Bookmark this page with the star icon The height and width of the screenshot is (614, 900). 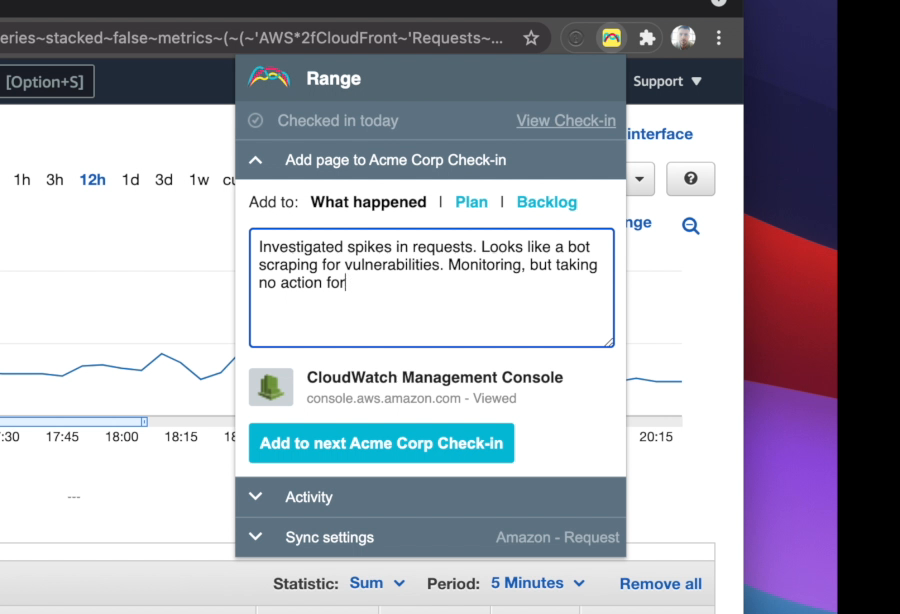point(531,38)
